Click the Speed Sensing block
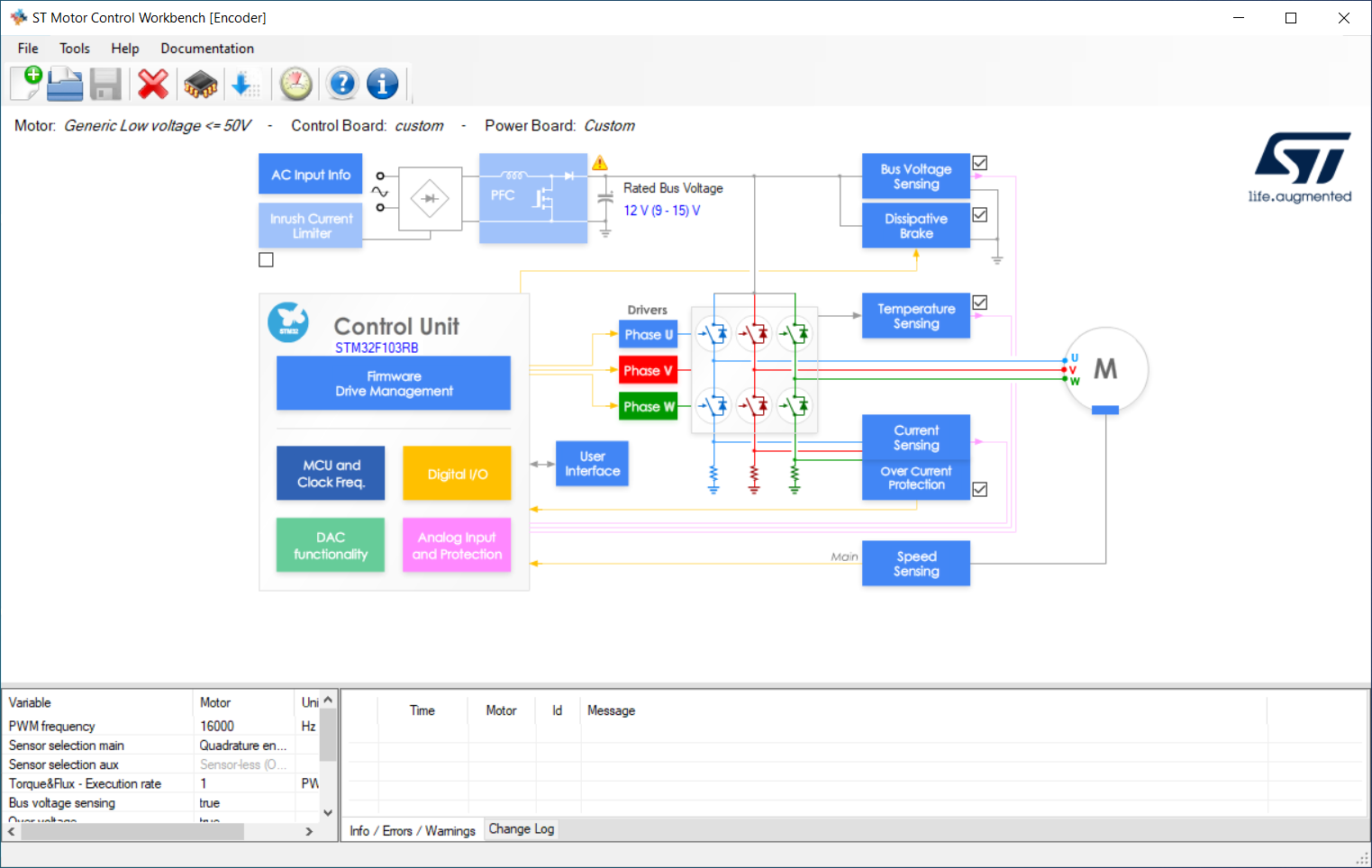The height and width of the screenshot is (868, 1372). pos(915,564)
